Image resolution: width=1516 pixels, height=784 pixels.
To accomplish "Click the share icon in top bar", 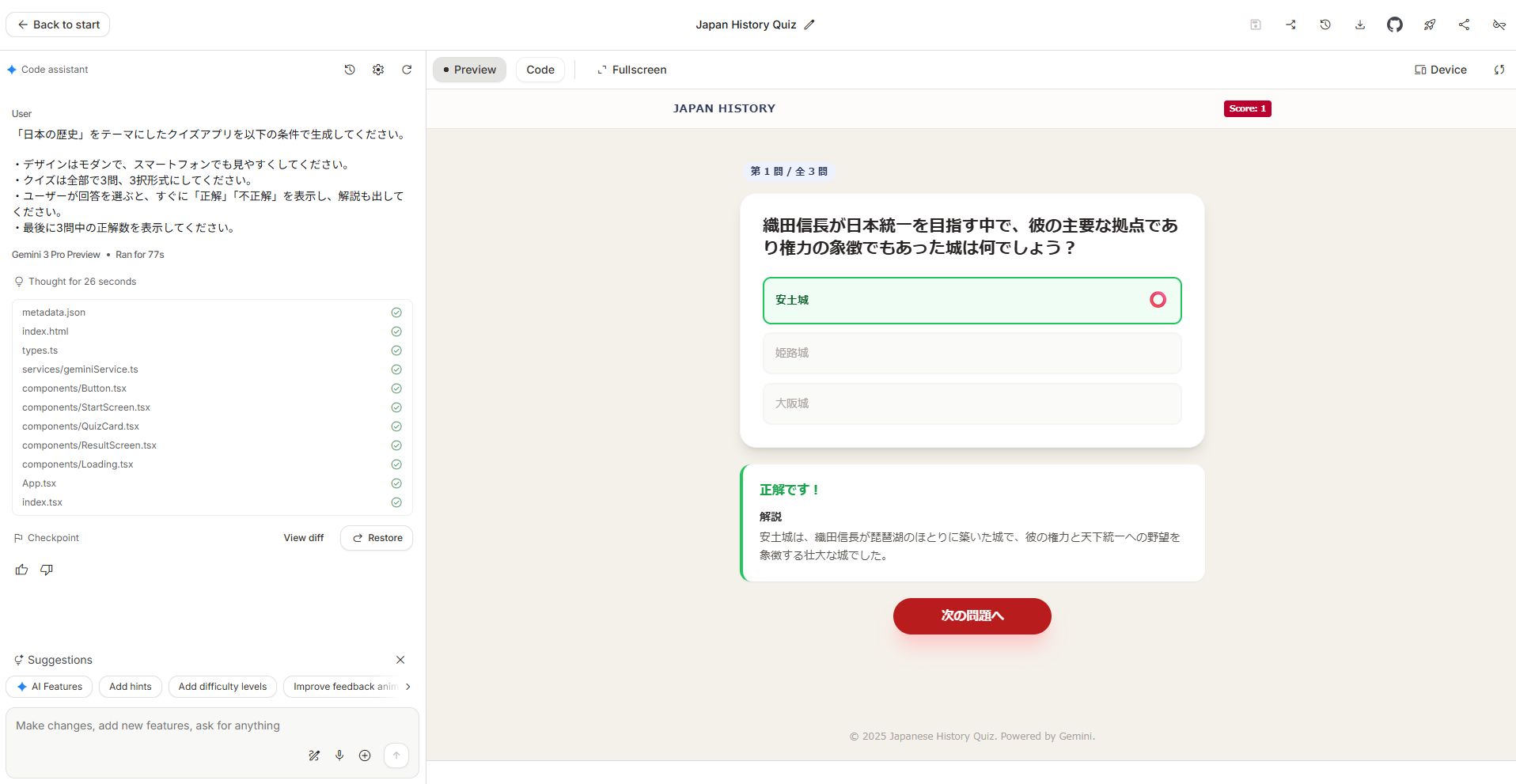I will (x=1464, y=25).
